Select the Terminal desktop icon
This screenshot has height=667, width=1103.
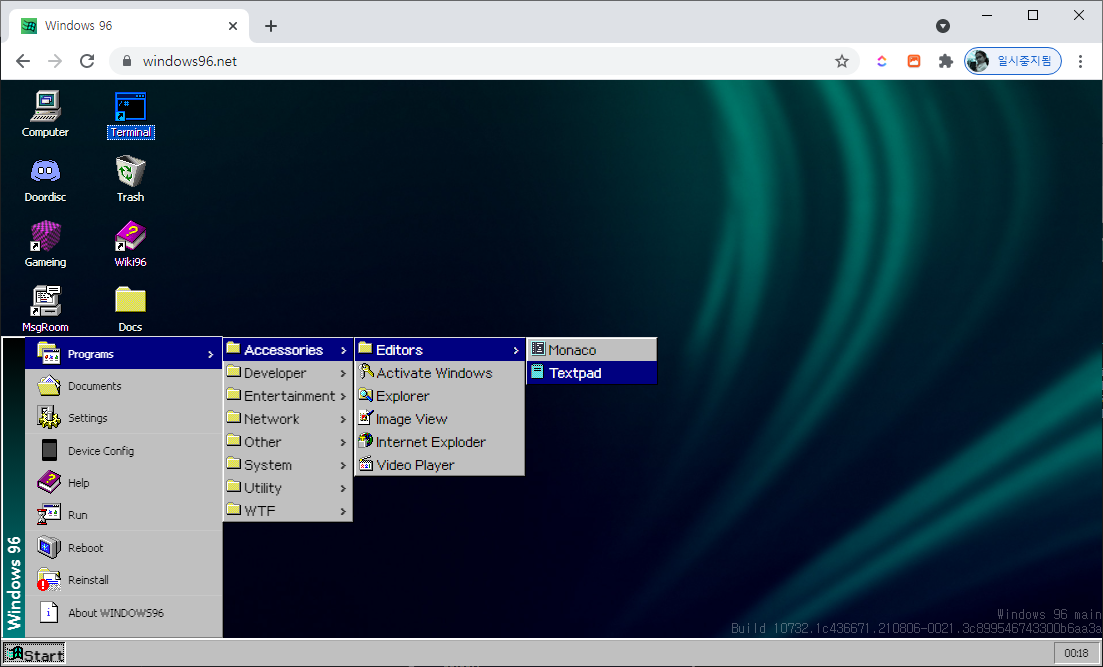tap(130, 115)
